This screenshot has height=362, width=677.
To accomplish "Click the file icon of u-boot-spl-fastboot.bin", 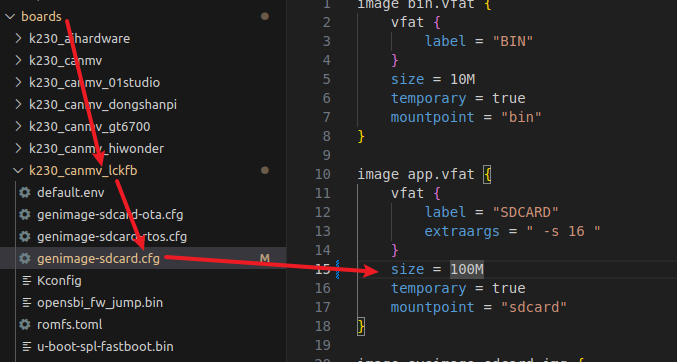I will tap(27, 347).
